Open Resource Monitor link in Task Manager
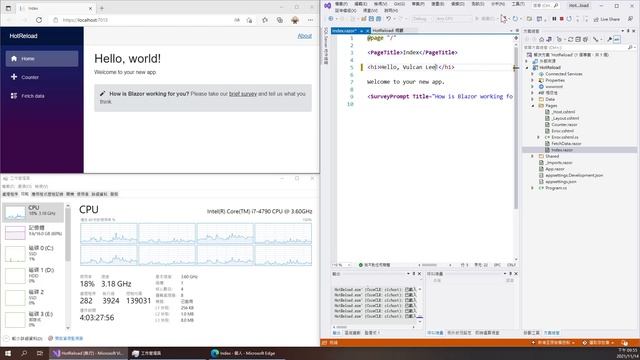Viewport: 640px width, 360px height. (x=66, y=338)
